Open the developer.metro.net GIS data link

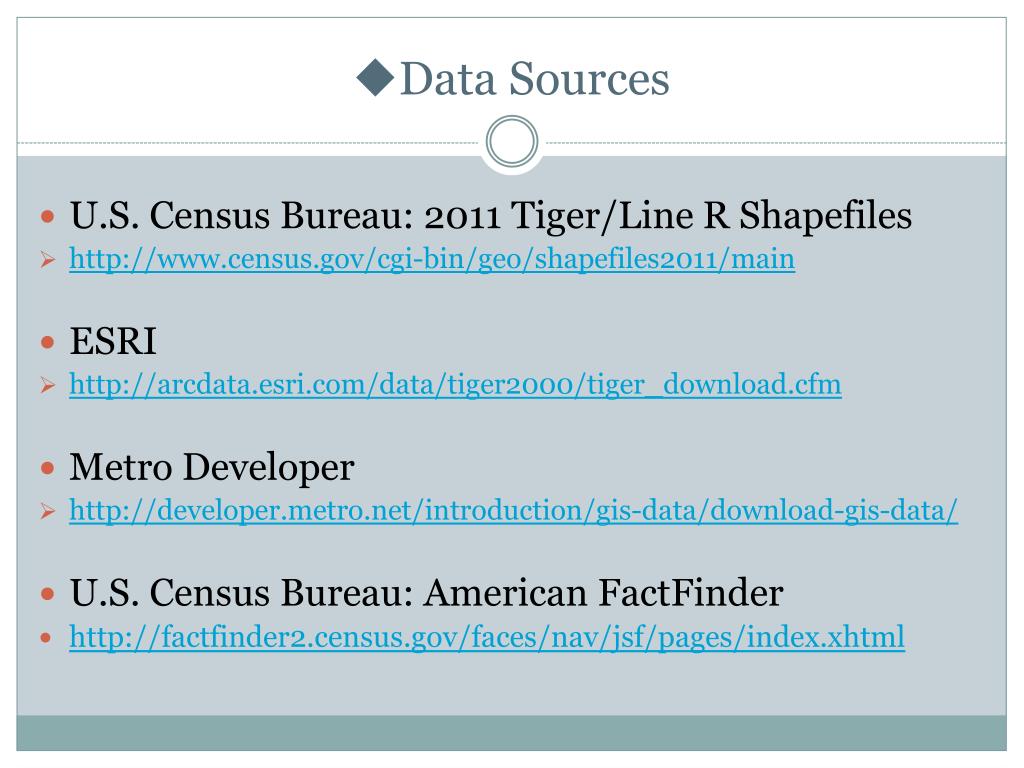[x=513, y=511]
